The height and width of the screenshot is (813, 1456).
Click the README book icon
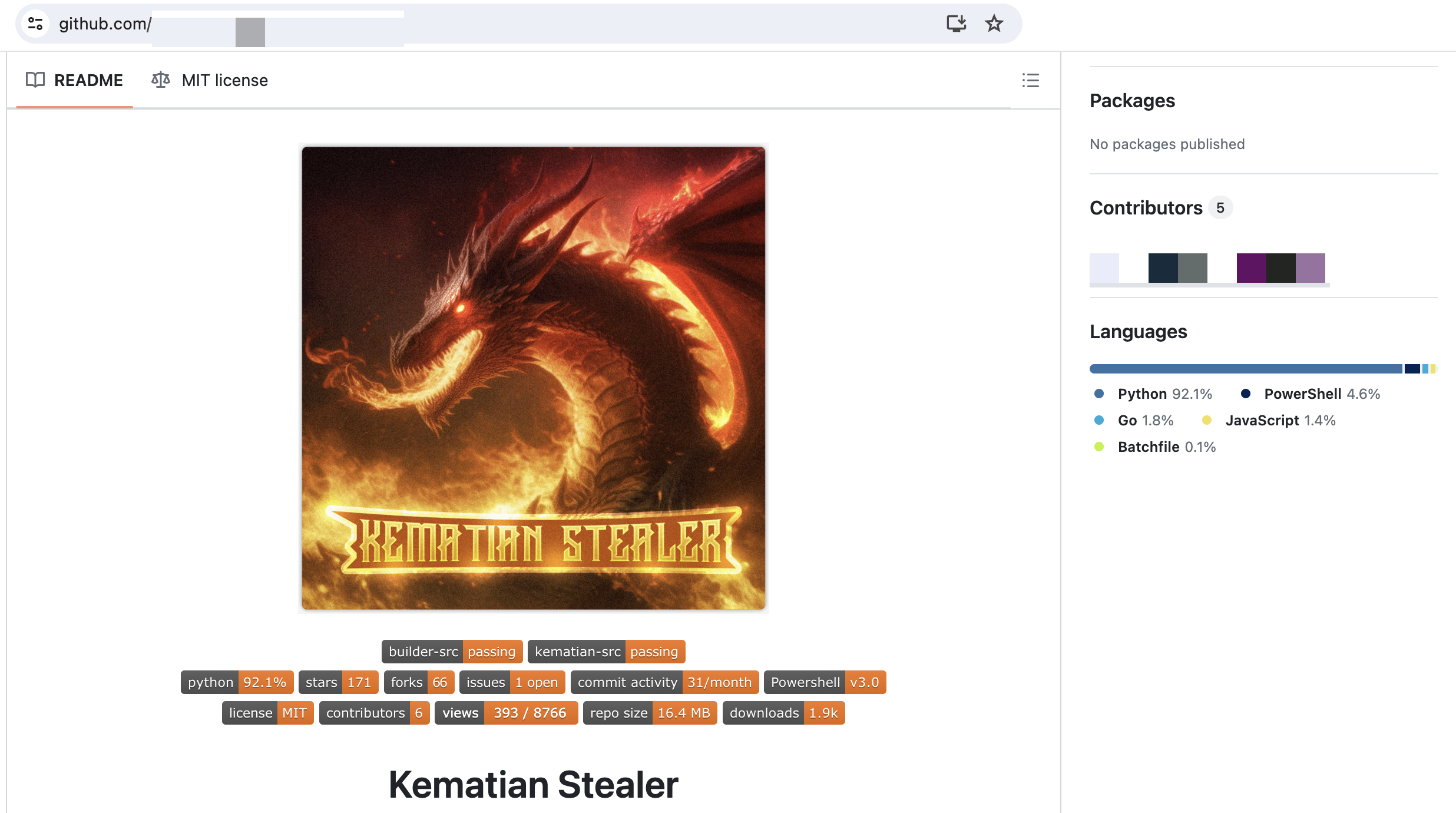35,80
